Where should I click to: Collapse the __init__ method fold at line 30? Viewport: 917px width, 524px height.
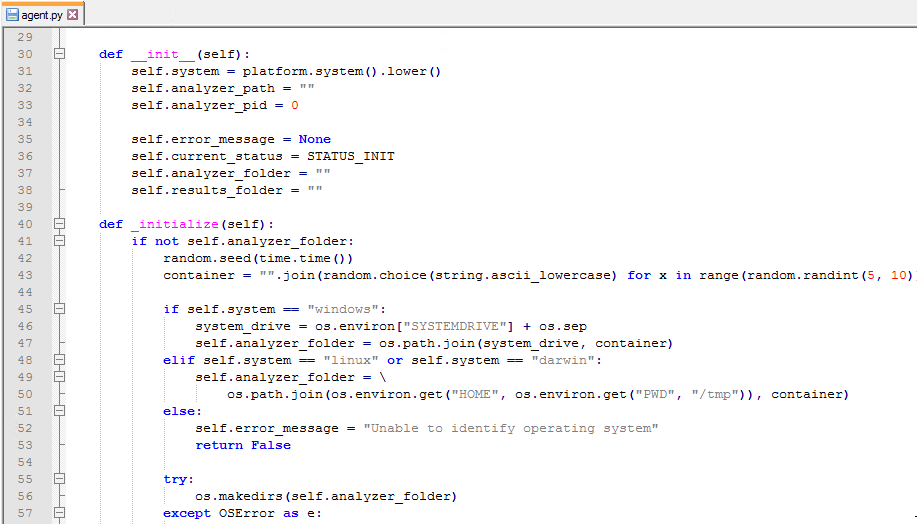pyautogui.click(x=59, y=54)
